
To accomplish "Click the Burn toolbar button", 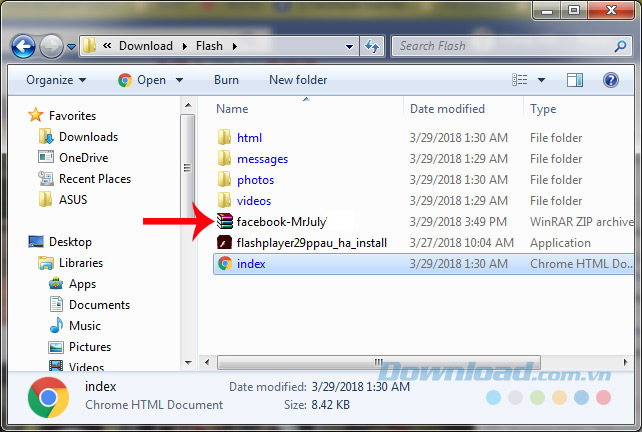I will (226, 80).
